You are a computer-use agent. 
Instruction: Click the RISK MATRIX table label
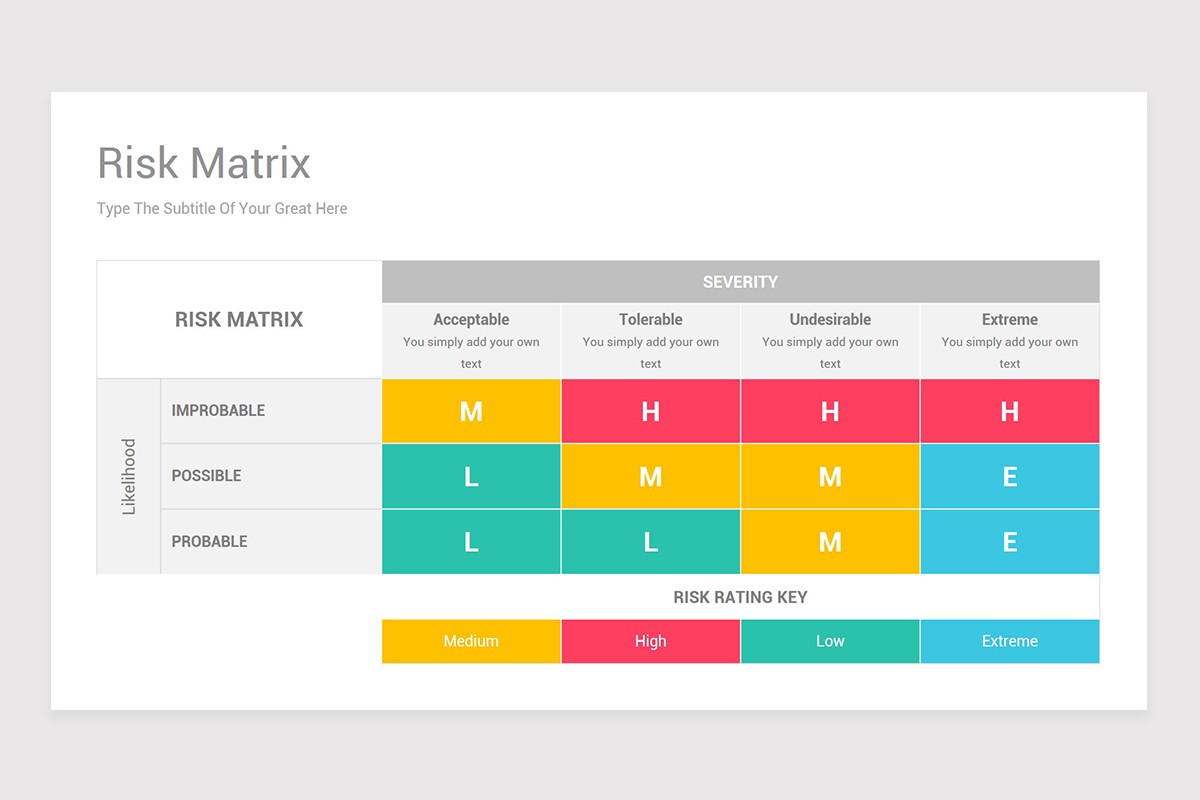tap(238, 319)
